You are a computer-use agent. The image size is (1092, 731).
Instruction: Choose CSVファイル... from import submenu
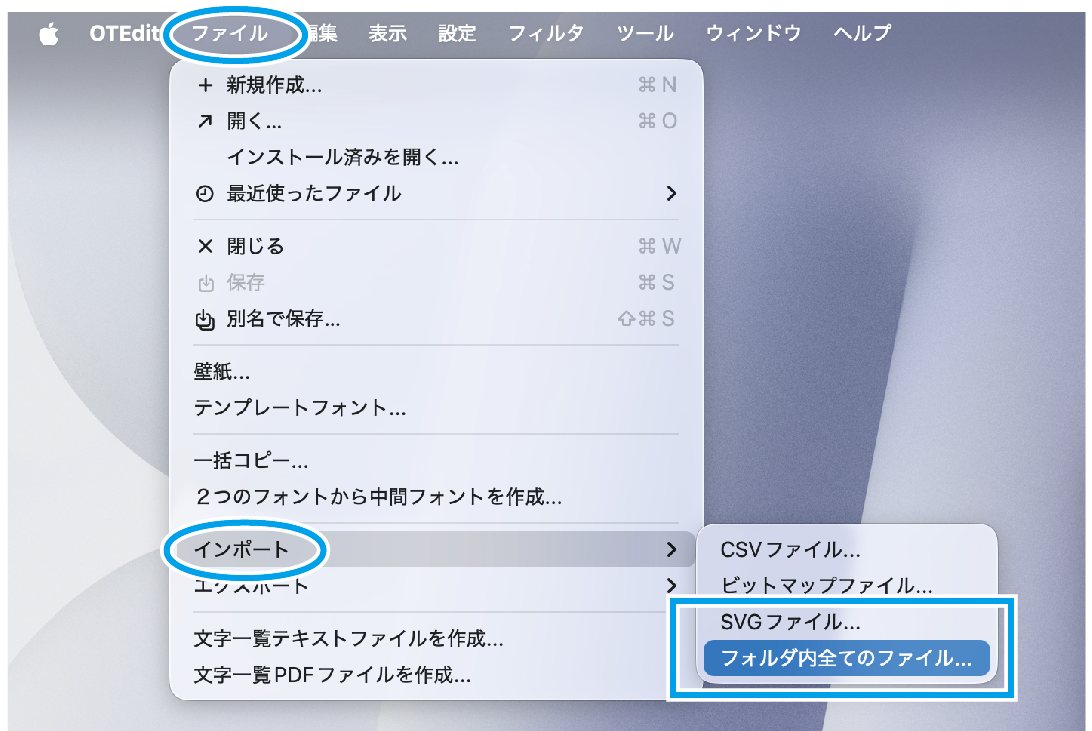click(790, 549)
